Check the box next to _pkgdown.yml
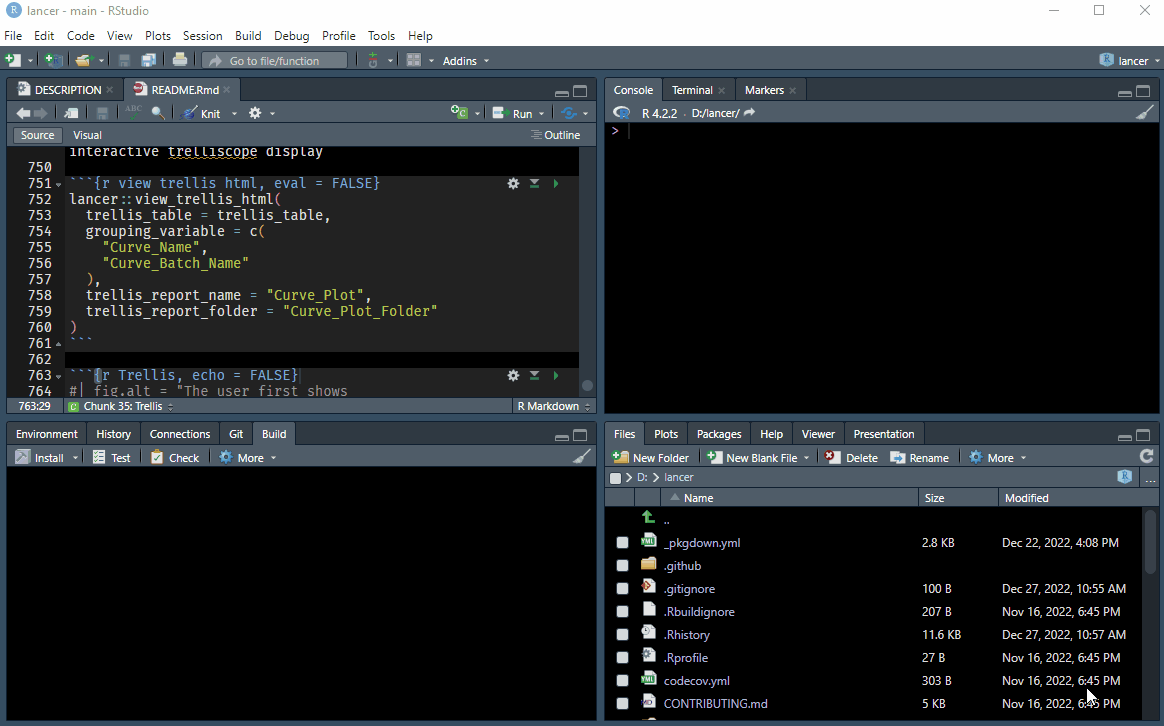This screenshot has width=1164, height=726. (x=622, y=543)
